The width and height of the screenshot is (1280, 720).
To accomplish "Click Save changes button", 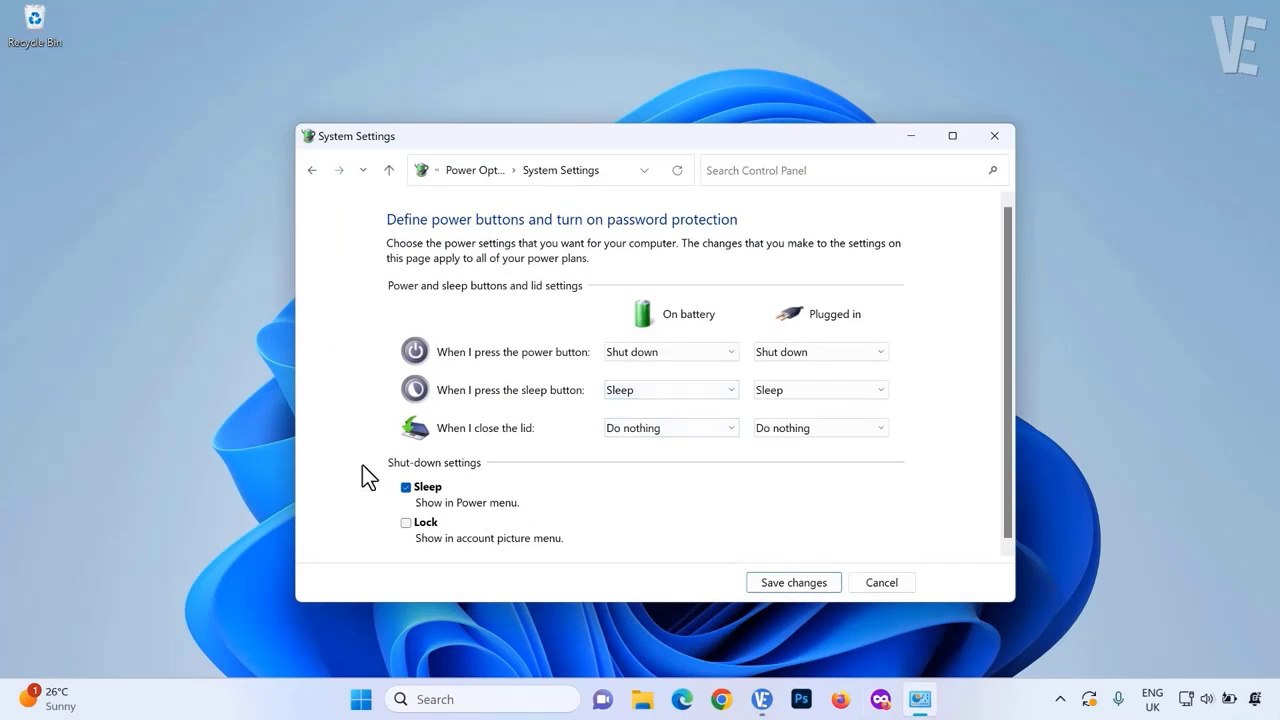I will coord(794,582).
